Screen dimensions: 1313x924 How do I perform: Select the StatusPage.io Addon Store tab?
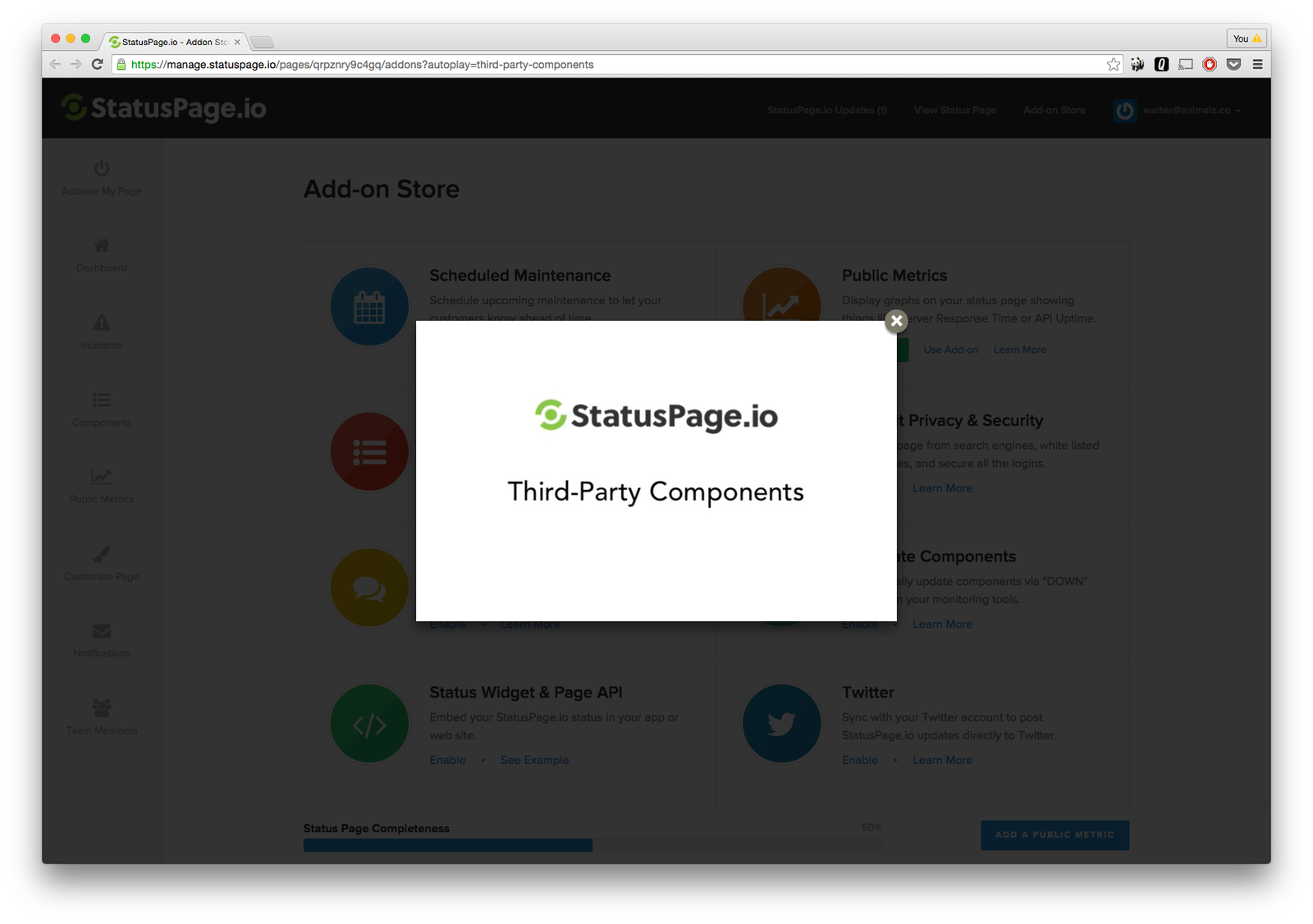click(x=173, y=42)
